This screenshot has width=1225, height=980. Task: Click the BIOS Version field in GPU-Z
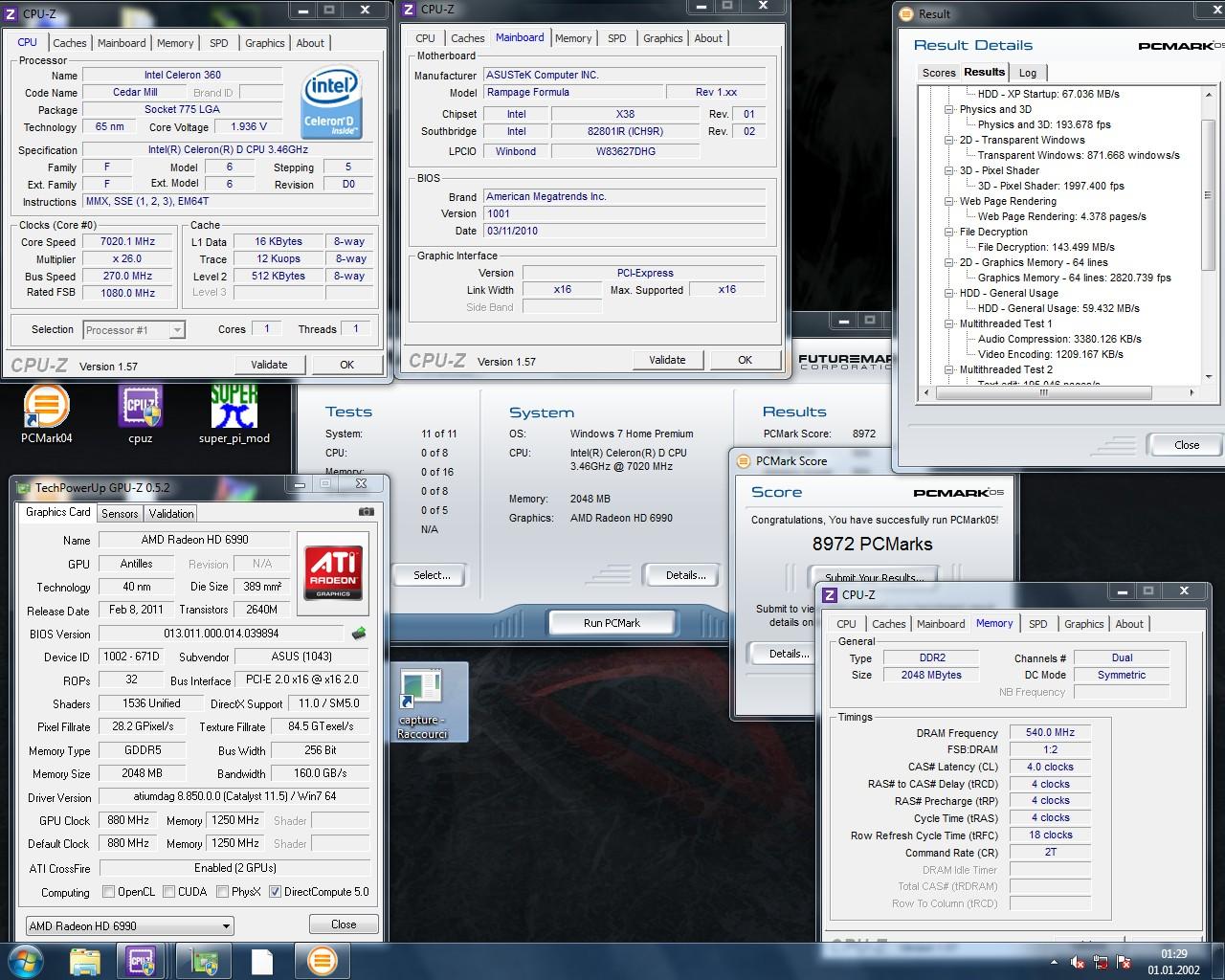[x=221, y=634]
